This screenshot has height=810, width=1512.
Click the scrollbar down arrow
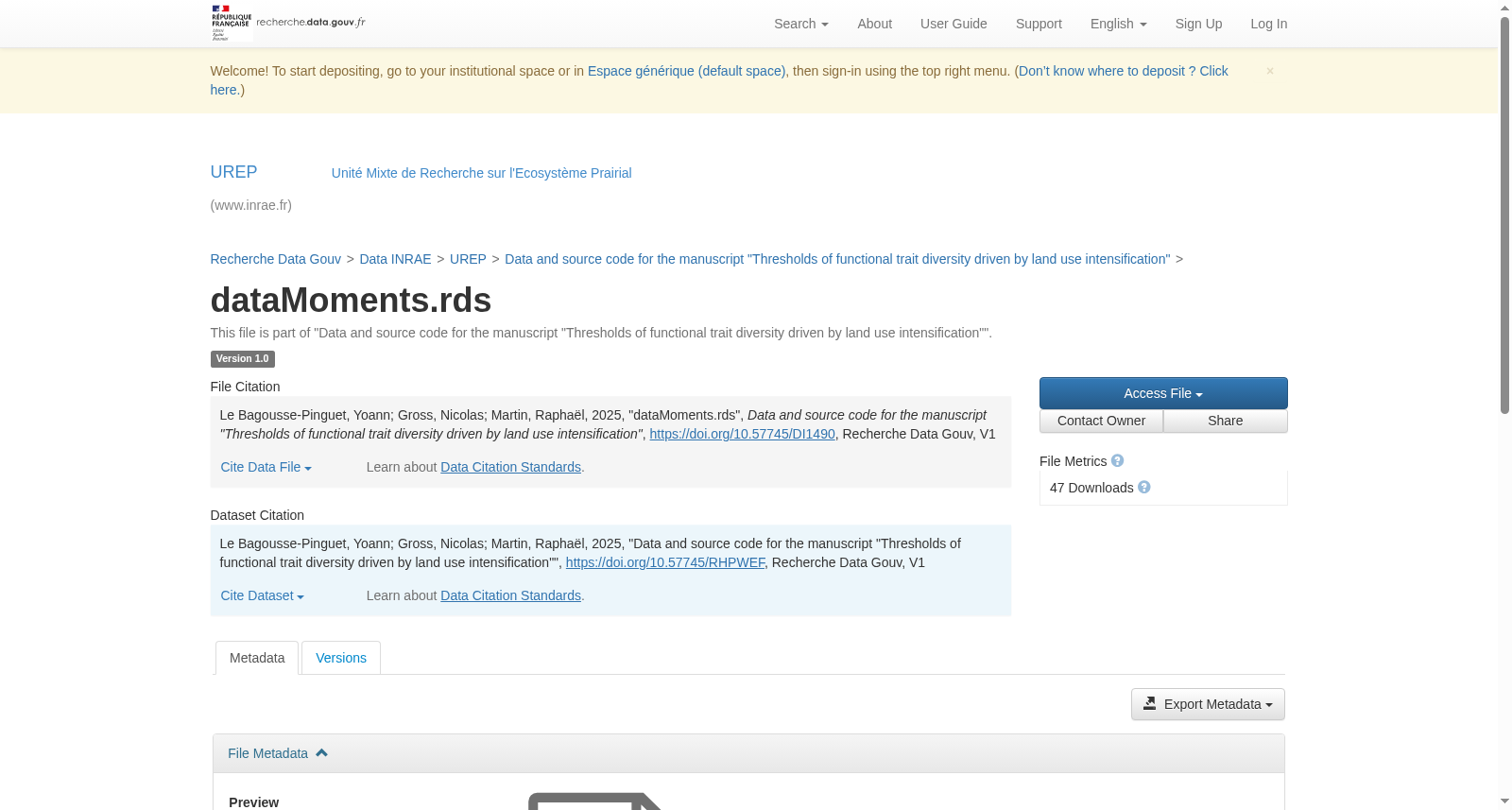1504,801
